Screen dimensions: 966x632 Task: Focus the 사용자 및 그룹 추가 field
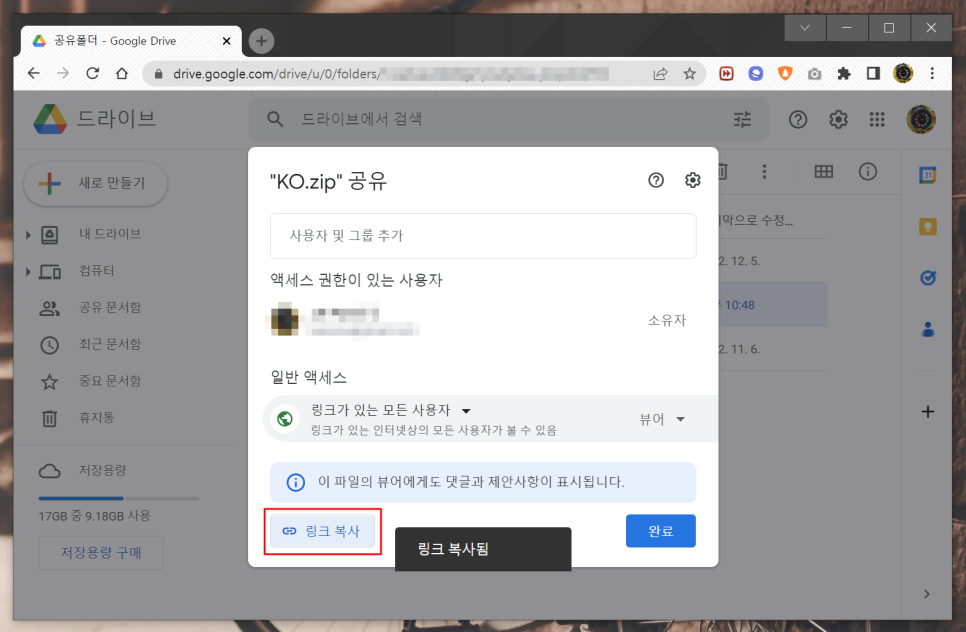point(483,236)
